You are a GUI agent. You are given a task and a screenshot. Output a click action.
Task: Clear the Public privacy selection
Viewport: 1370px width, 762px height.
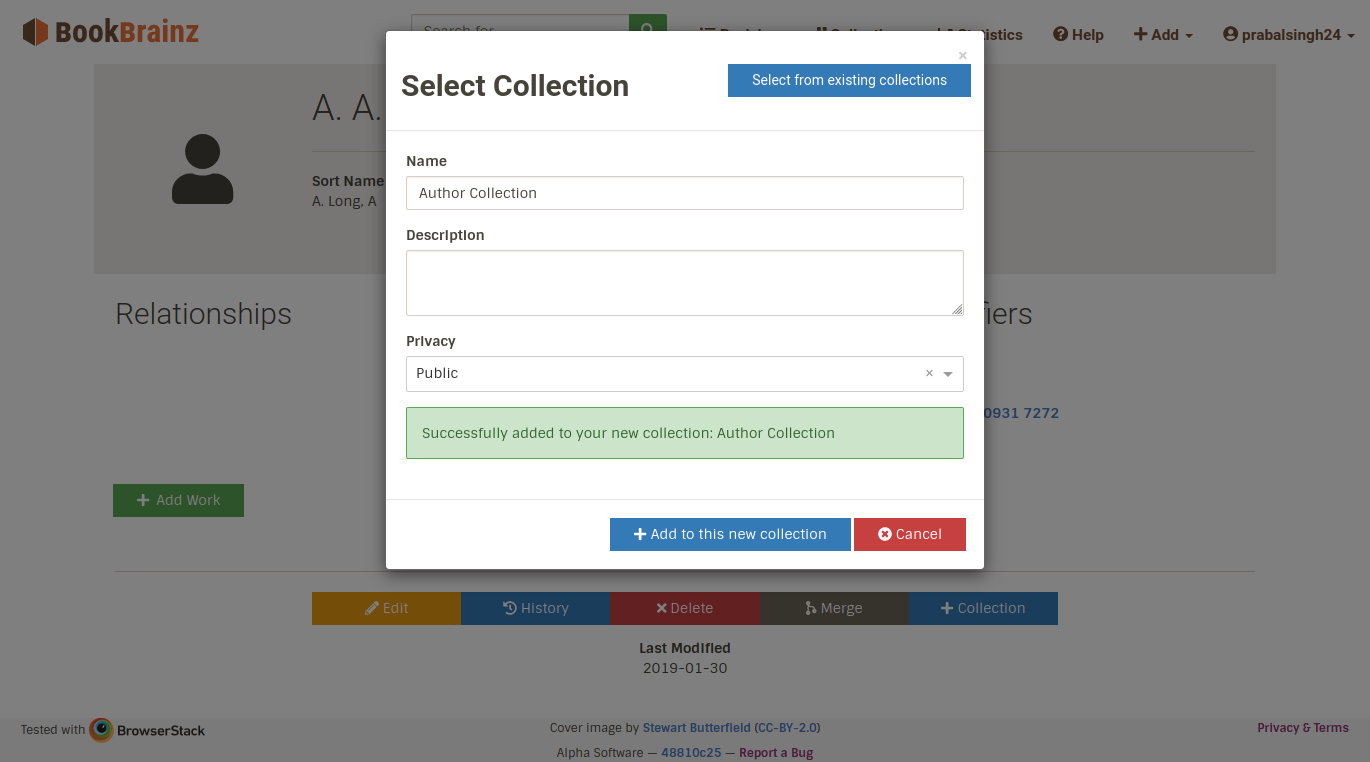pos(929,373)
